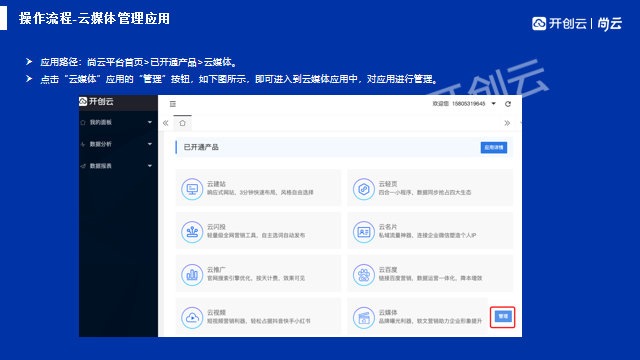Go to tabs left with double-chevron
Screen dimensions: 640x360
pyautogui.click(x=165, y=123)
